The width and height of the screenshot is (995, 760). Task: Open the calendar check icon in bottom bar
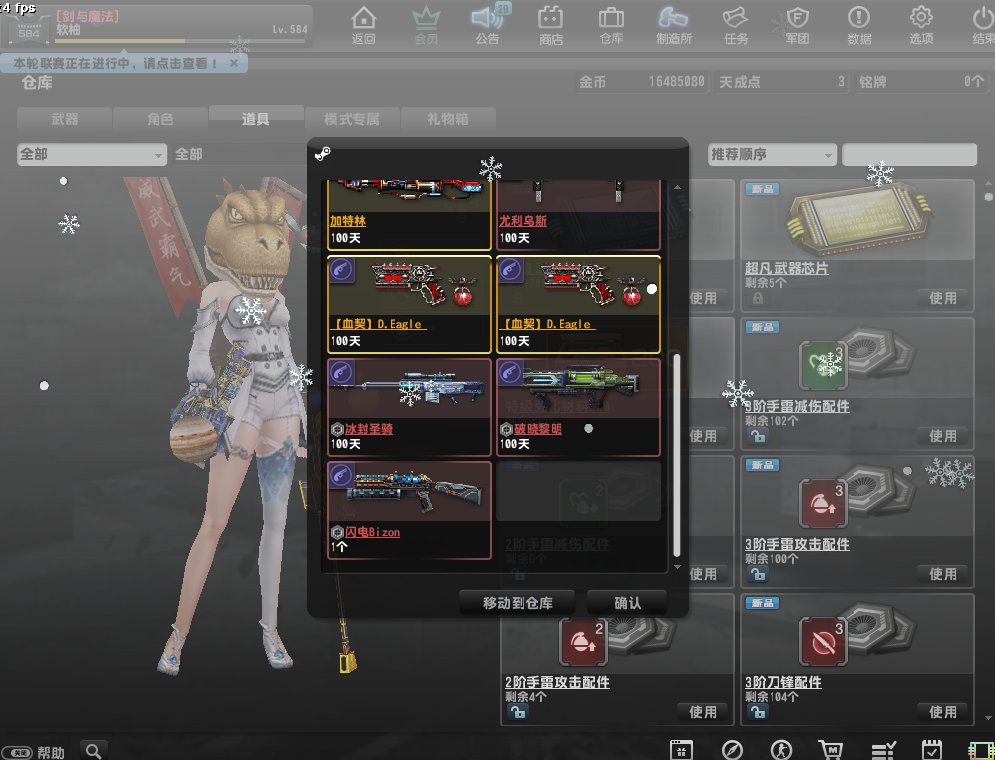tap(932, 750)
